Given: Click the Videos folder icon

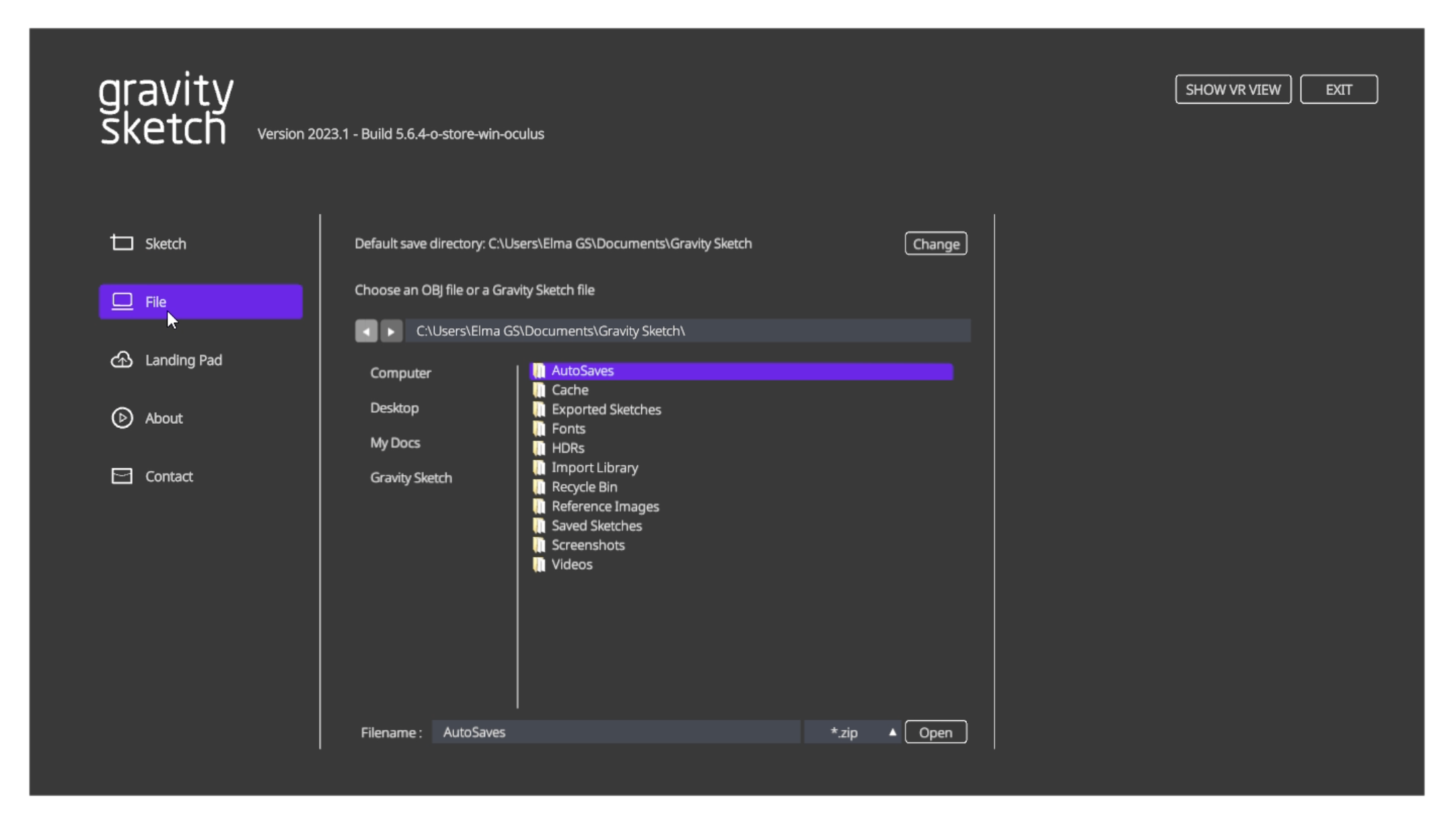Looking at the screenshot, I should click(x=539, y=564).
